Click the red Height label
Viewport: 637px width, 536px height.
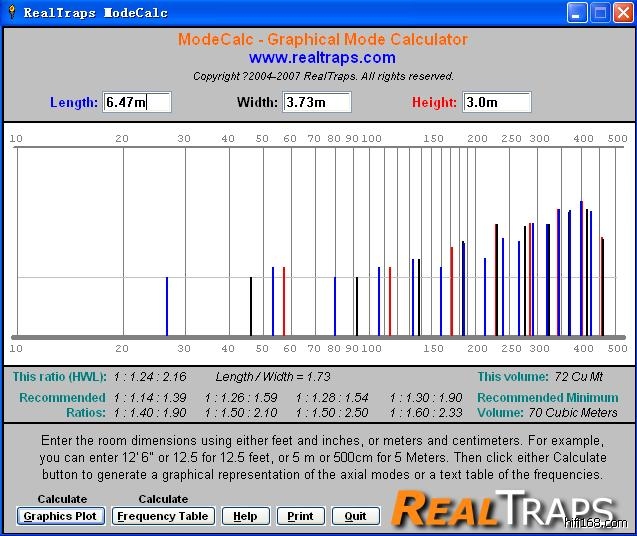pyautogui.click(x=434, y=102)
